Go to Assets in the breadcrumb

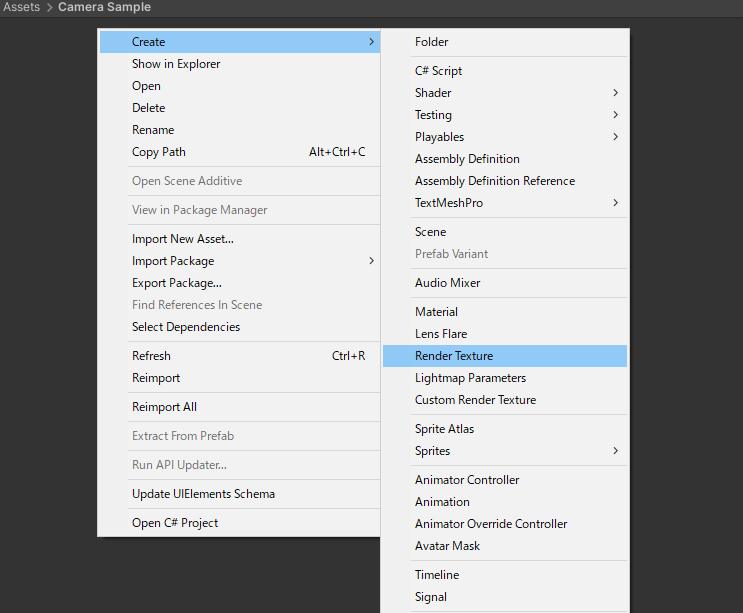coord(21,7)
